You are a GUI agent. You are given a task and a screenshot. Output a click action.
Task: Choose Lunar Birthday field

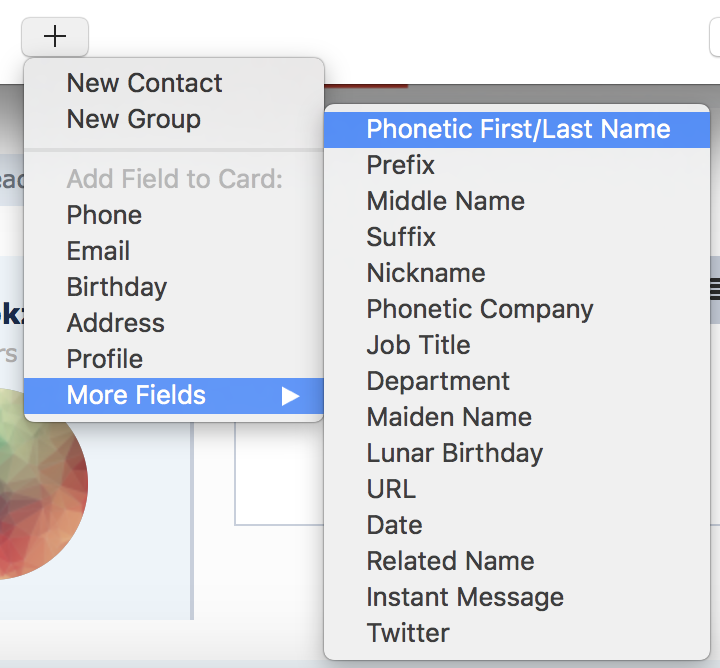454,453
